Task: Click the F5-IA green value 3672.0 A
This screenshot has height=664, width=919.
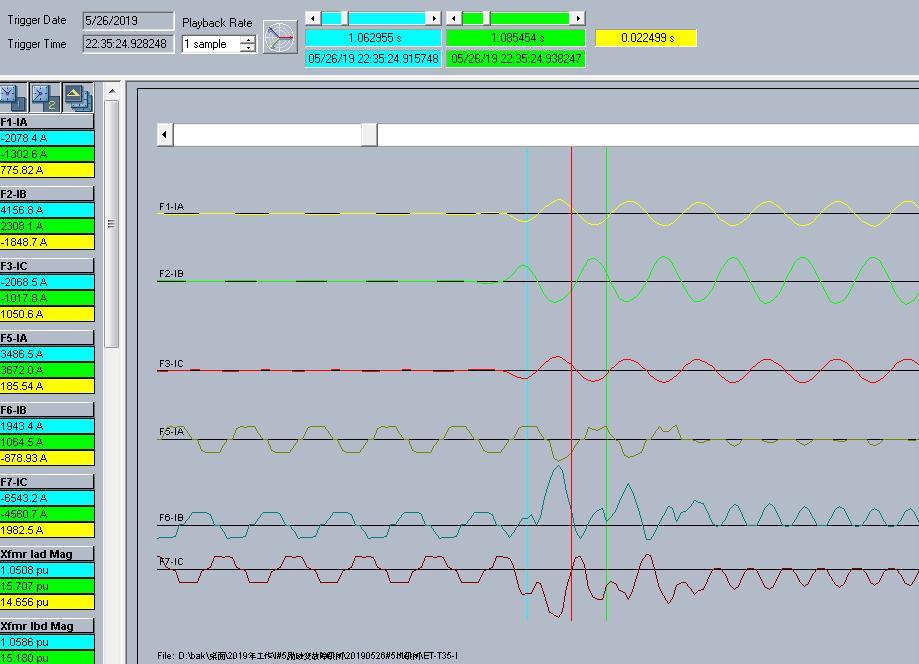Action: [x=47, y=370]
